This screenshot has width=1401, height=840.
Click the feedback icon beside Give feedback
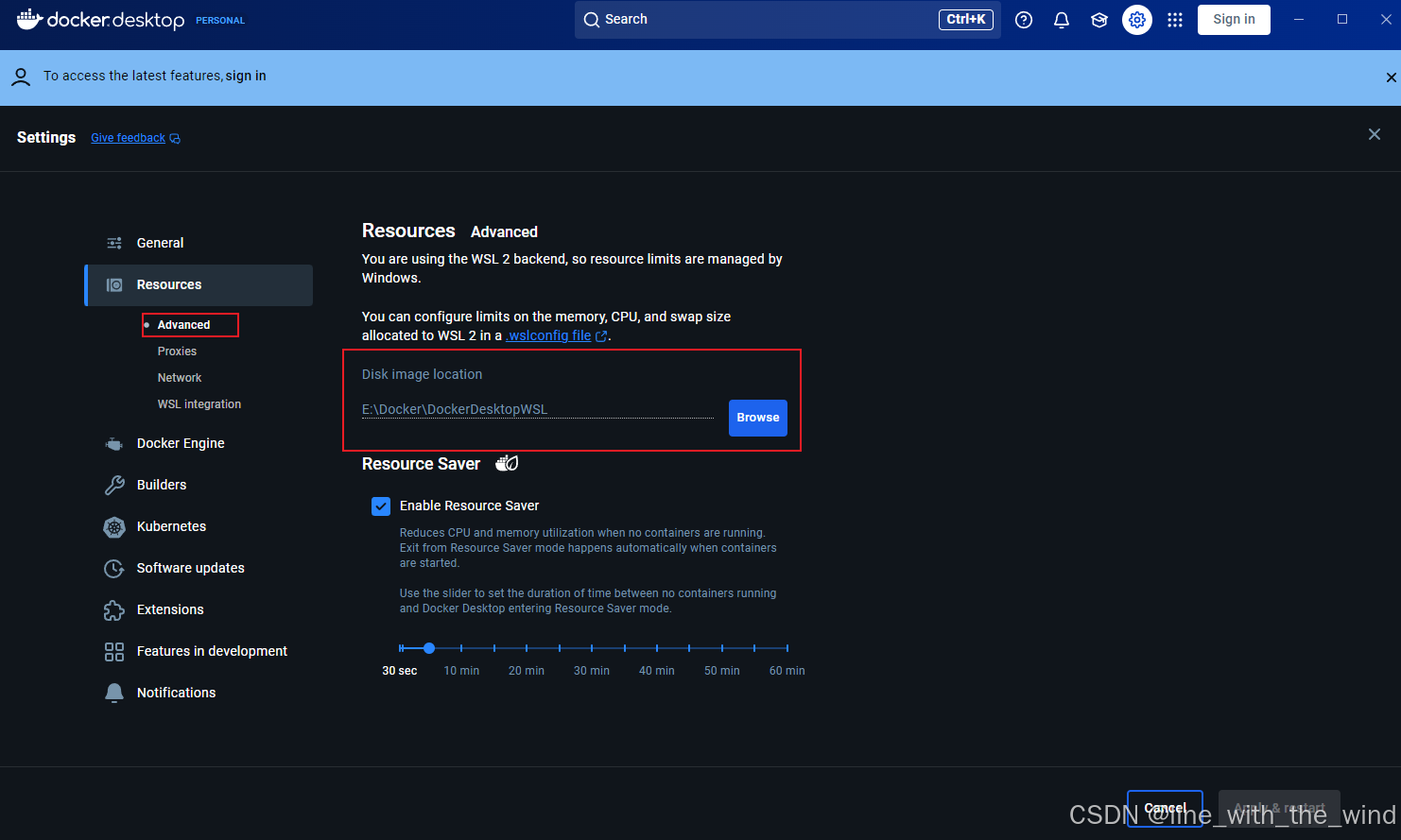tap(175, 138)
